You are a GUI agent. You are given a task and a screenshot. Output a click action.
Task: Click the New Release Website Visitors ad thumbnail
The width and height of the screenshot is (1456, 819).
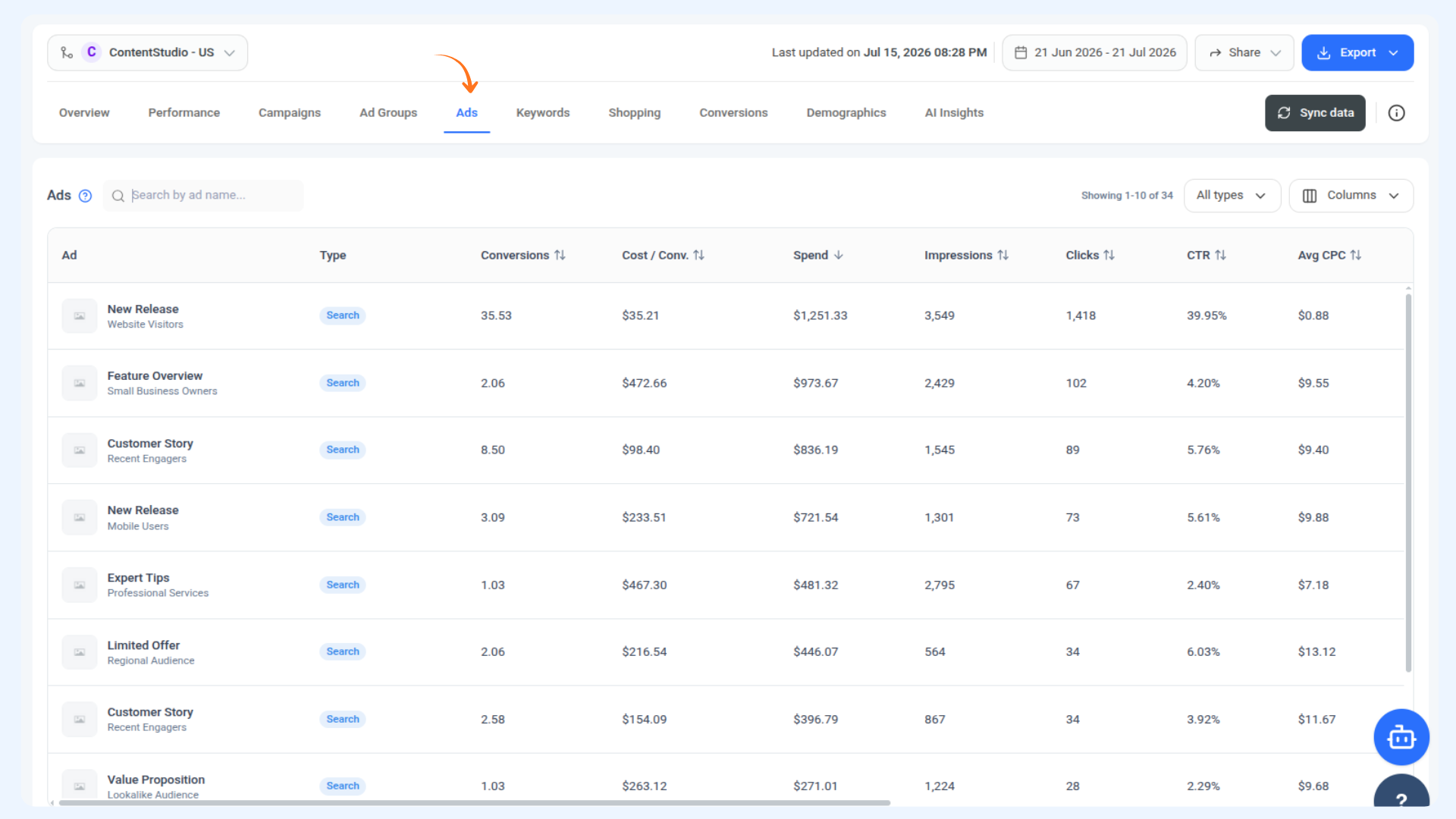[x=80, y=316]
